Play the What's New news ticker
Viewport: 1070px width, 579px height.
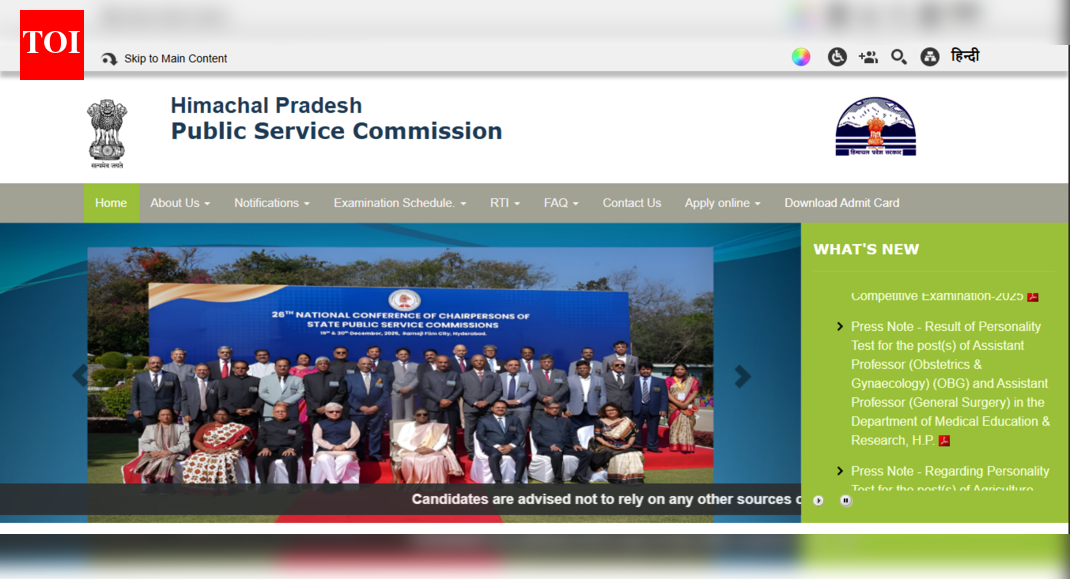click(x=818, y=500)
